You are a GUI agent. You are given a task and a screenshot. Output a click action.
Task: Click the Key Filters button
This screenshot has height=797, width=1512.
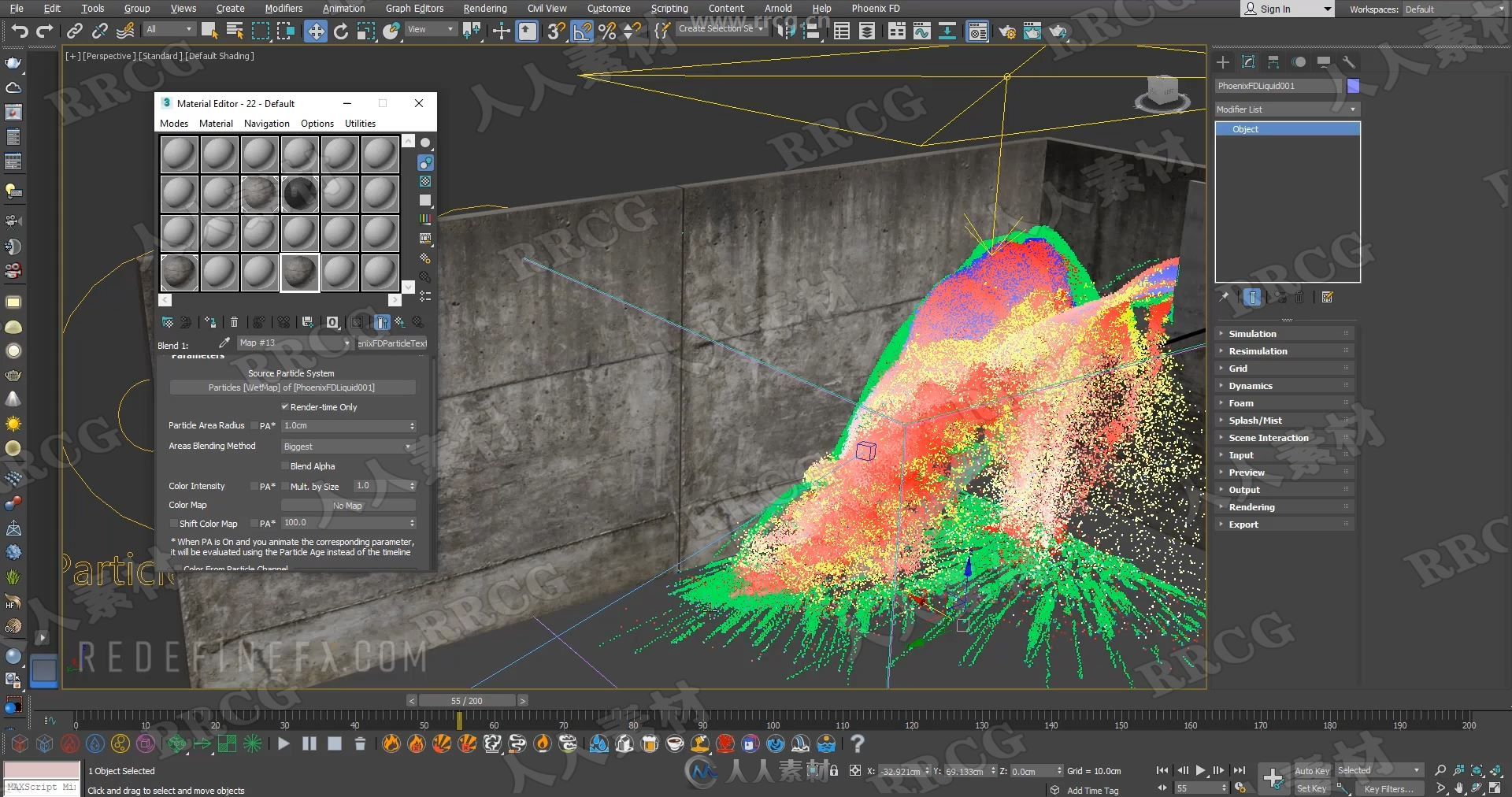tap(1388, 788)
